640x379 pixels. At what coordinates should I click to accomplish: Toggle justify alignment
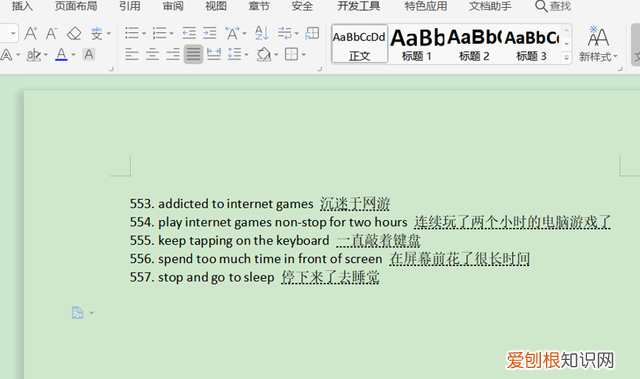[193, 54]
